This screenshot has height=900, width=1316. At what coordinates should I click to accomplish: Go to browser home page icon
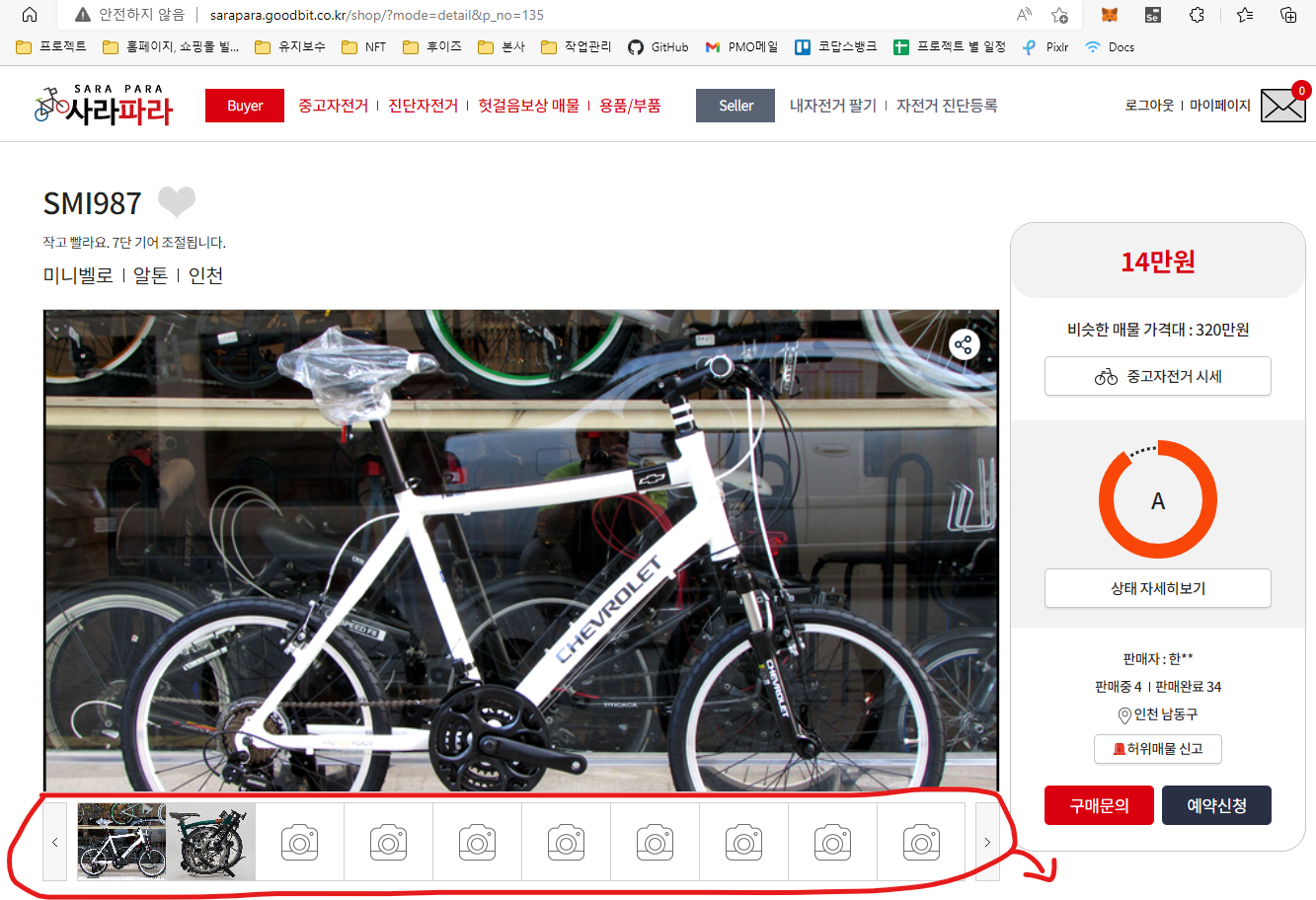(30, 15)
